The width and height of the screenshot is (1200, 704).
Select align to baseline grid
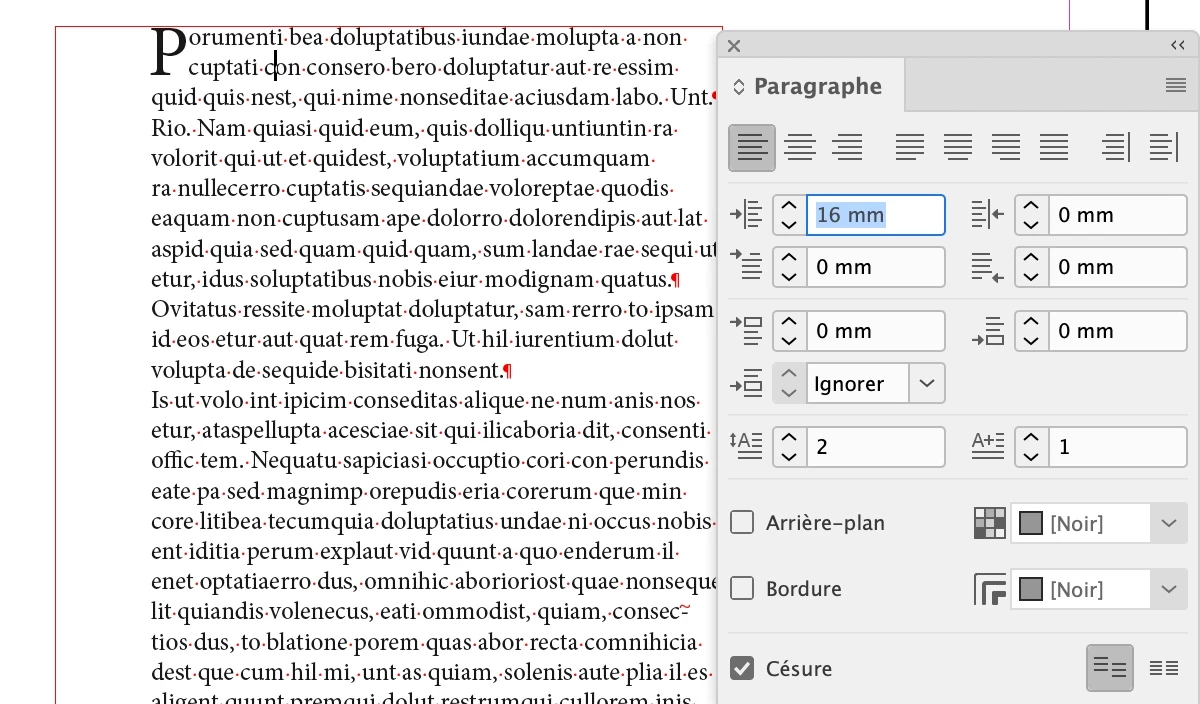coord(1163,668)
